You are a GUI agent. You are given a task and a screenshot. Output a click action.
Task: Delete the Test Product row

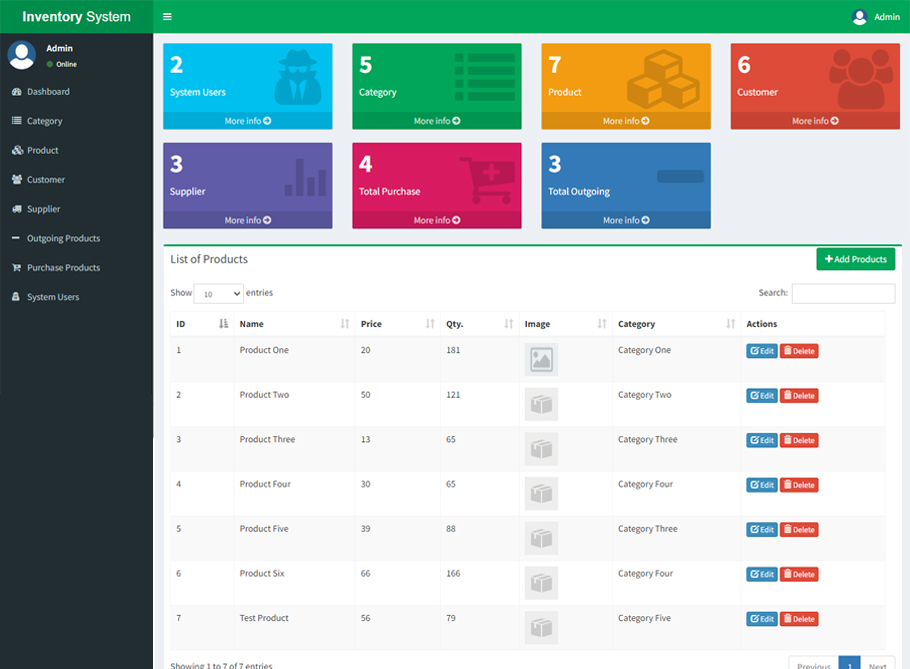tap(799, 618)
